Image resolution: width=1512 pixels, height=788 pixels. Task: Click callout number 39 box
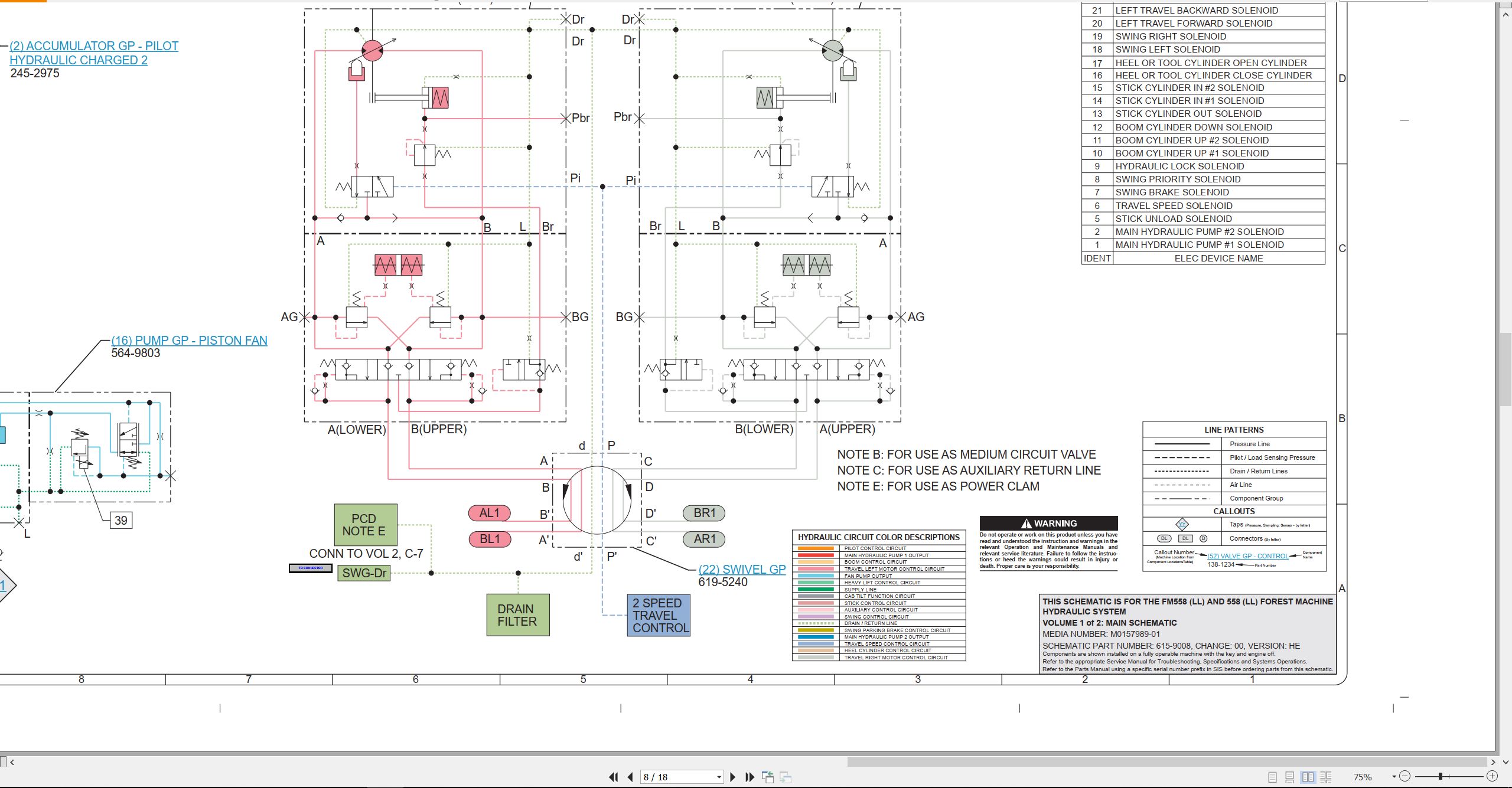[121, 521]
